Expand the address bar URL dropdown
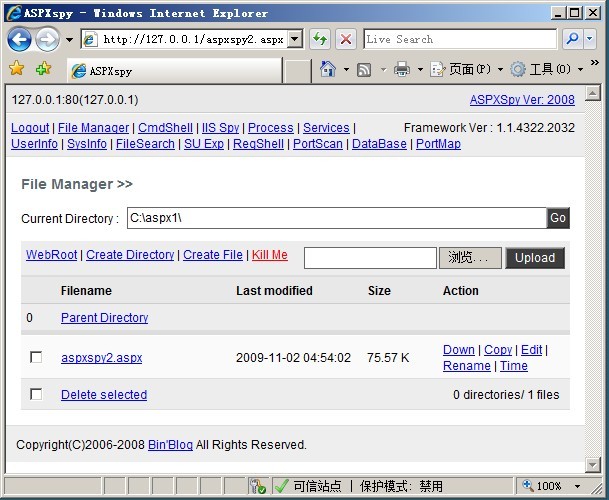The image size is (609, 500). coord(295,39)
